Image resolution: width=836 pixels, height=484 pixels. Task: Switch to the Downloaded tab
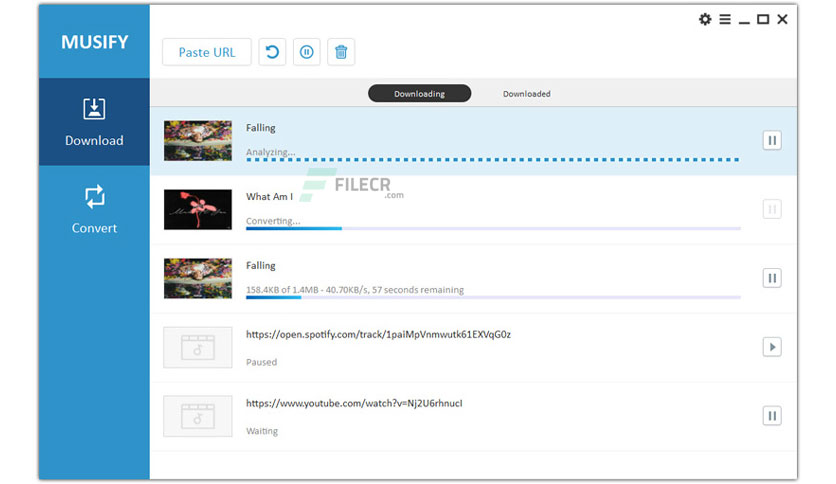pos(526,94)
